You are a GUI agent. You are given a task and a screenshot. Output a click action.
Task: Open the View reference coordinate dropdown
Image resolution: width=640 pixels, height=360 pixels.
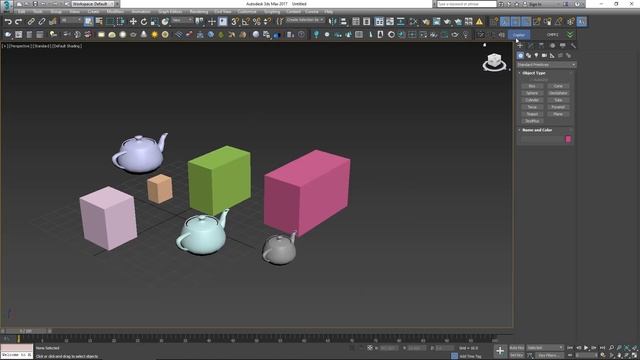tap(182, 20)
